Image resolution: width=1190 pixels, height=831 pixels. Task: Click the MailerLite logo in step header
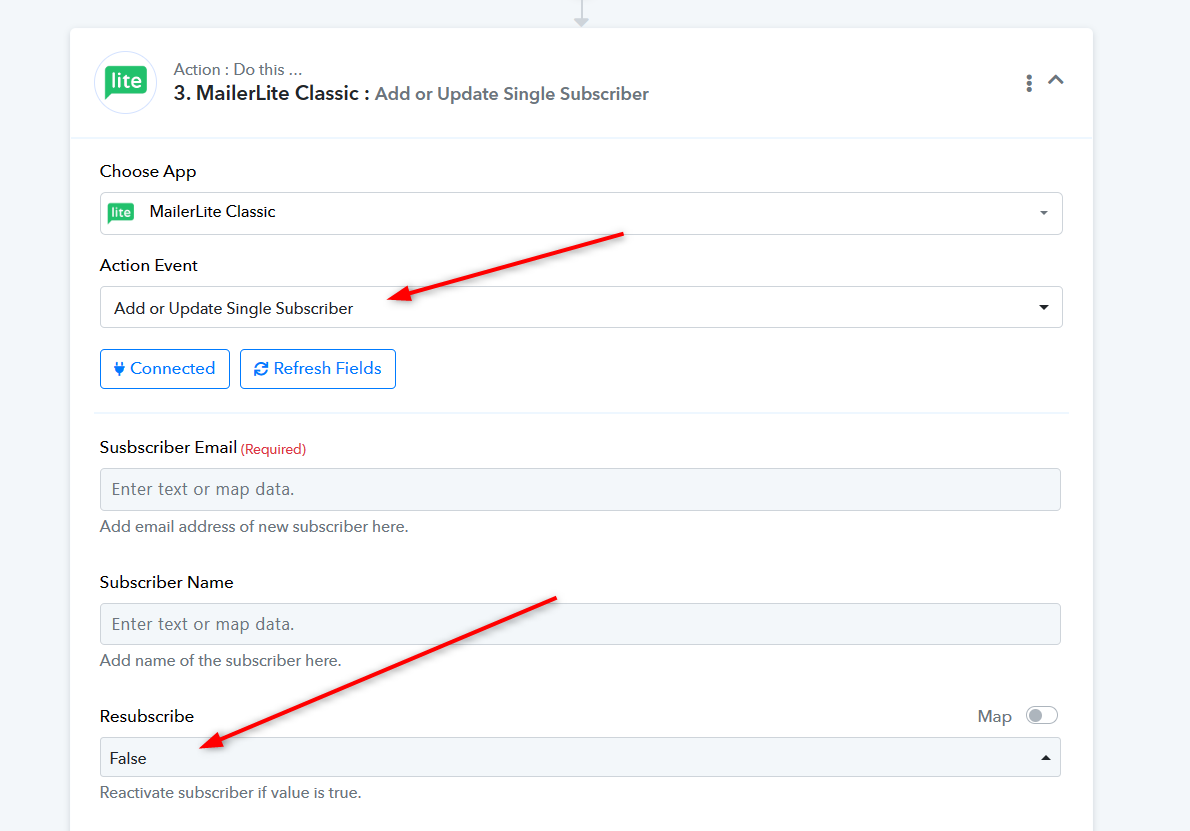(125, 82)
